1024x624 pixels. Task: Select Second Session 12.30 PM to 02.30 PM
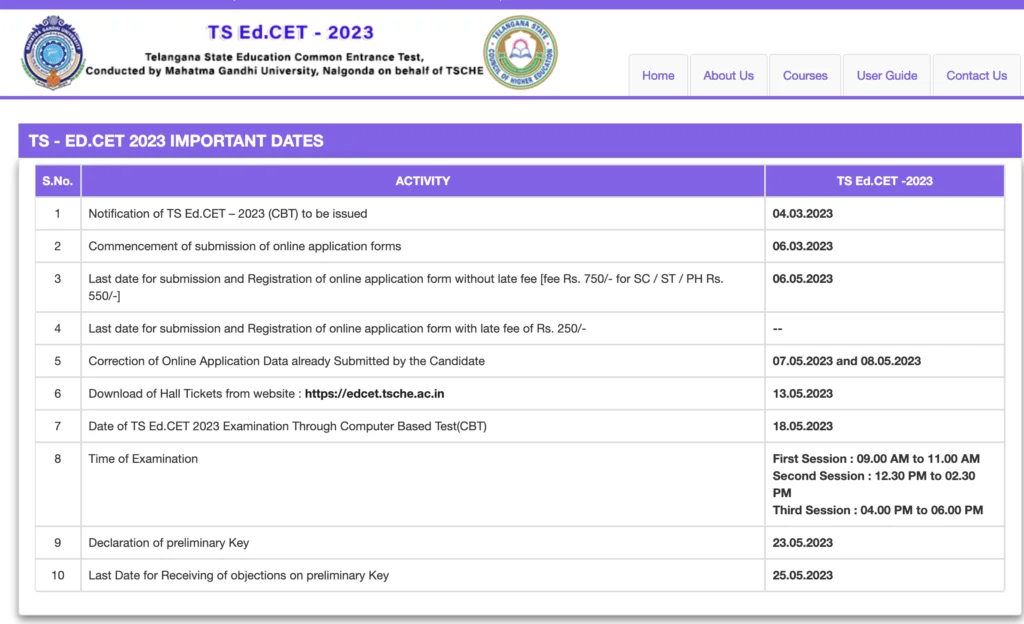click(874, 484)
